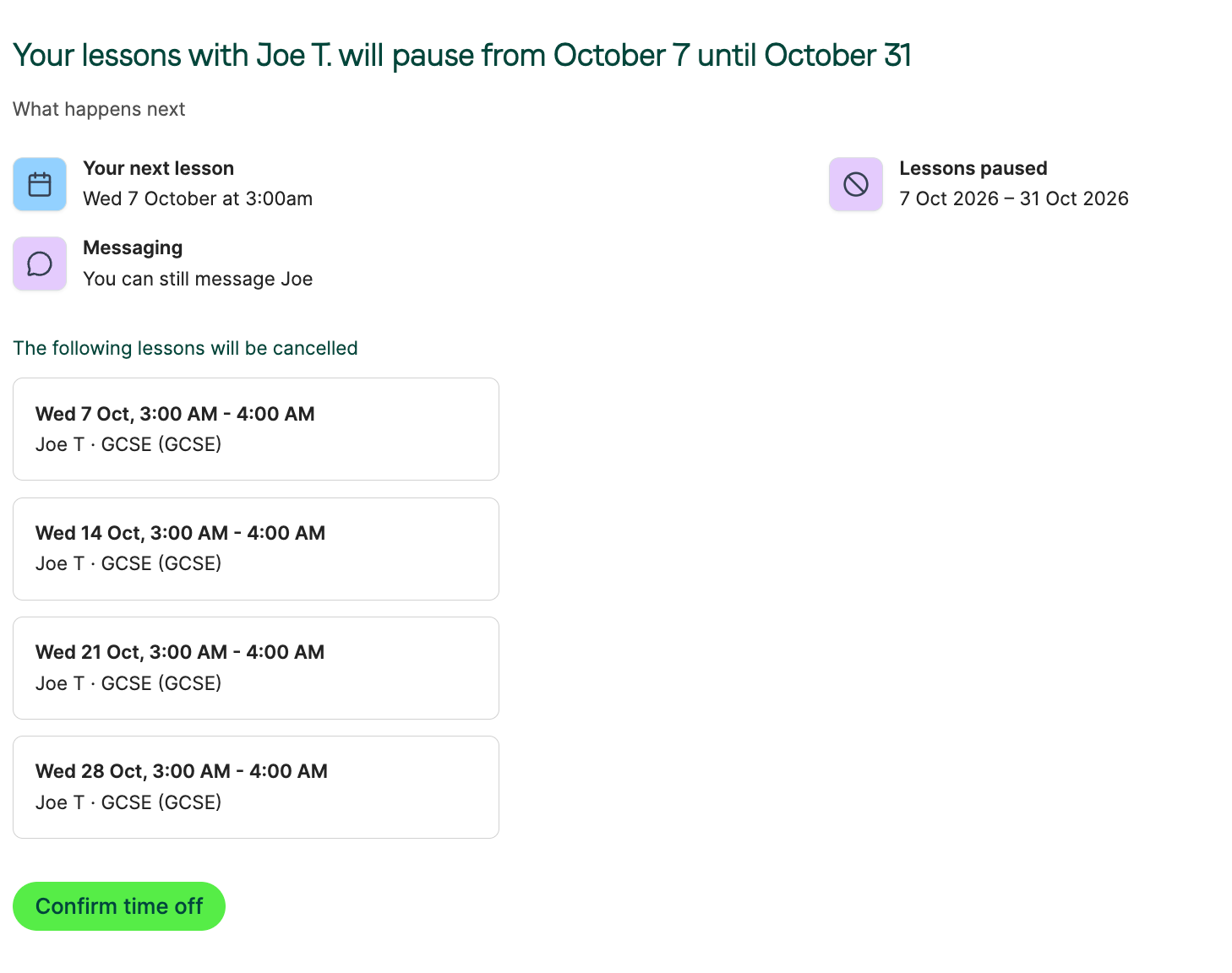Select the Wed 14 Oct lesson card
Image resolution: width=1232 pixels, height=973 pixels.
click(x=256, y=549)
